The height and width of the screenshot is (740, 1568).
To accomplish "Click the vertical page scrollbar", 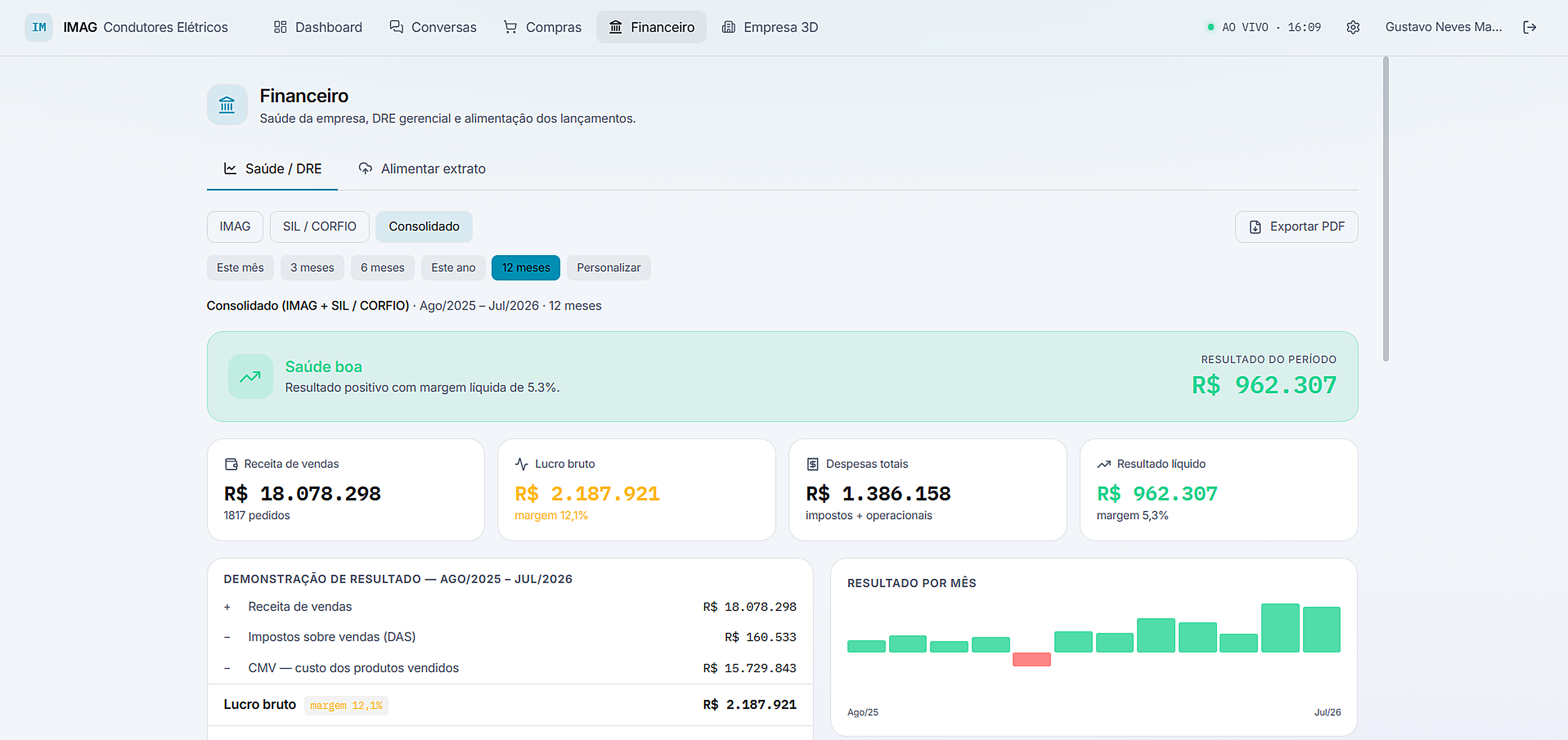I will (x=1385, y=209).
